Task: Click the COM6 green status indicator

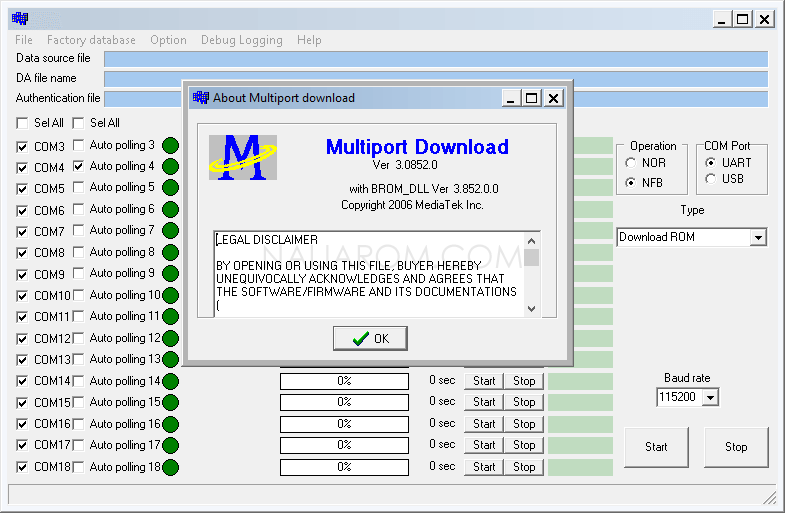Action: click(x=170, y=210)
